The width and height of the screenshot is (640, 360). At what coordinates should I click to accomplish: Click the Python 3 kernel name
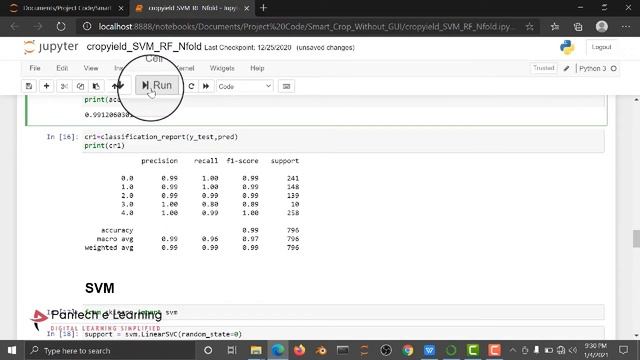(593, 69)
